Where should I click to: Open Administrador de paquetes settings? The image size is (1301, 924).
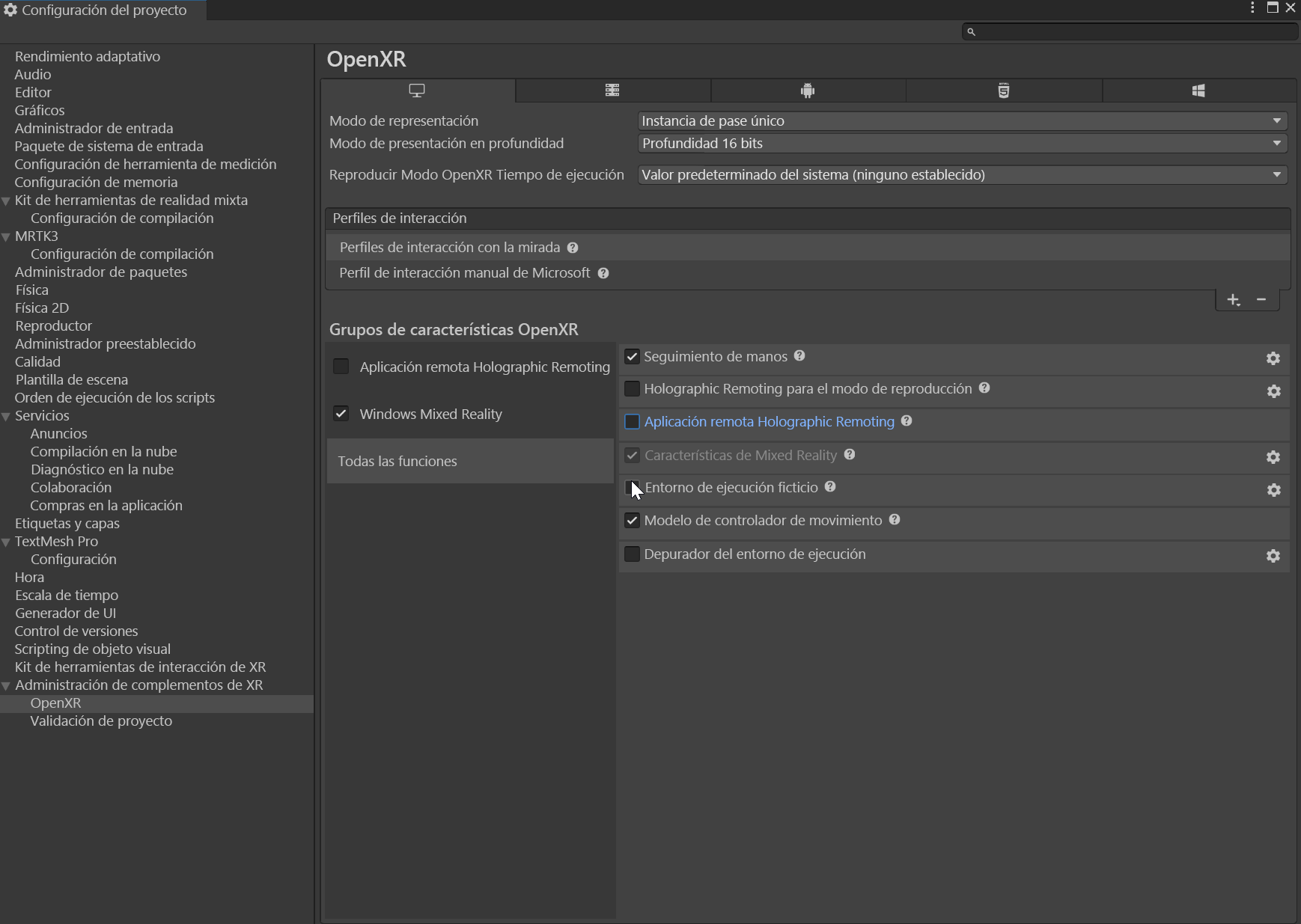pos(101,272)
